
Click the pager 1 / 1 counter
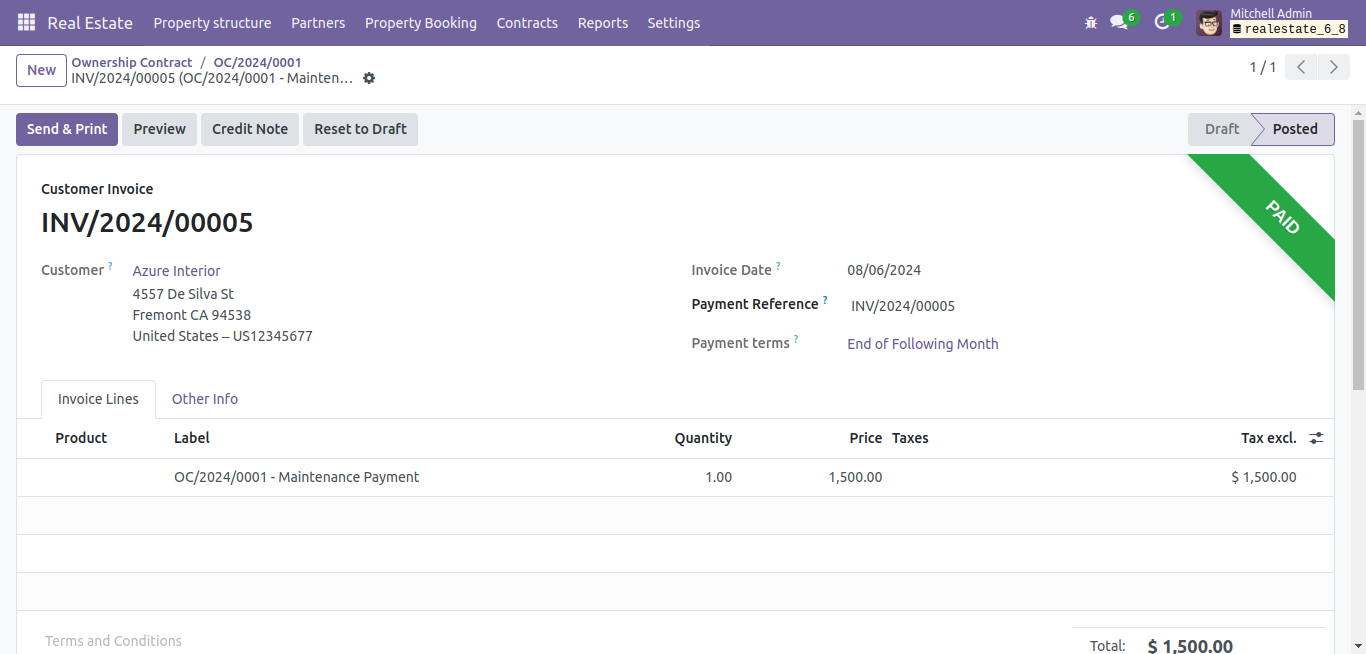pos(1263,67)
